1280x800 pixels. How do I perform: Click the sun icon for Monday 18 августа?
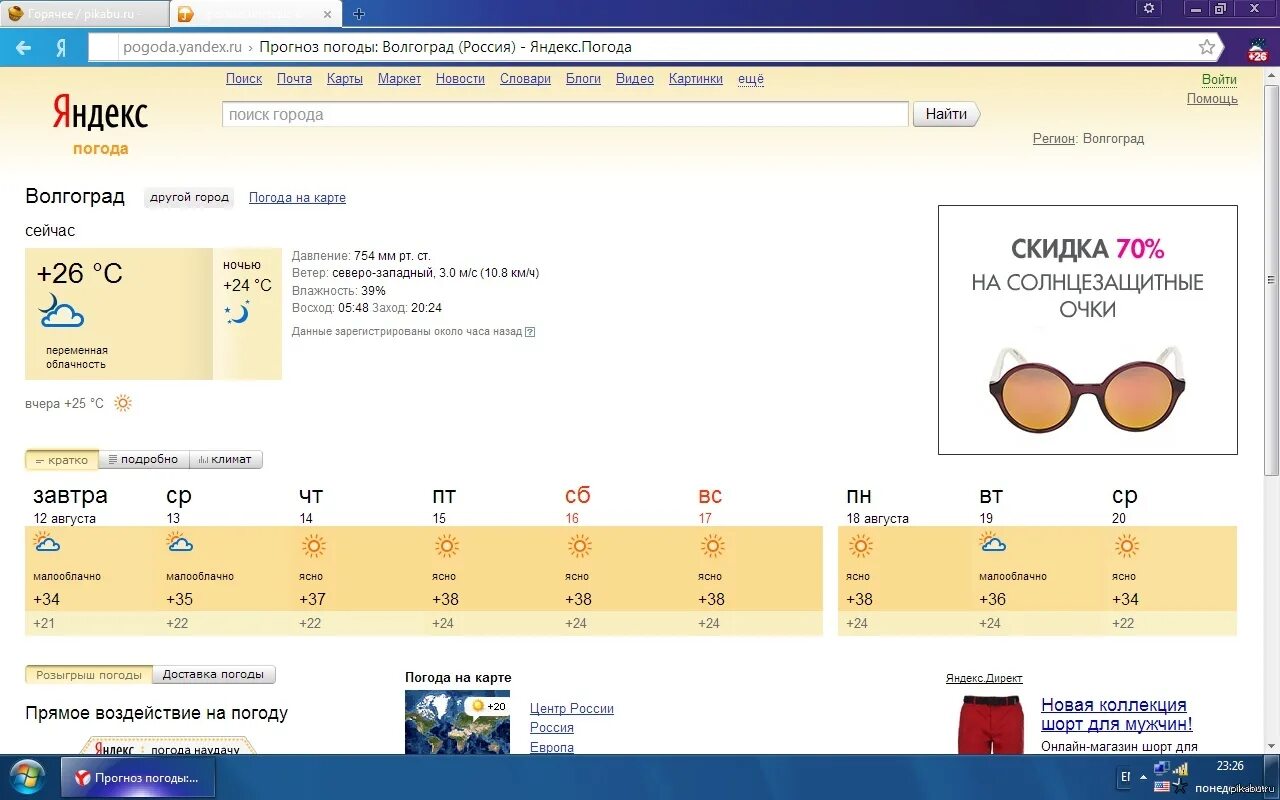860,546
